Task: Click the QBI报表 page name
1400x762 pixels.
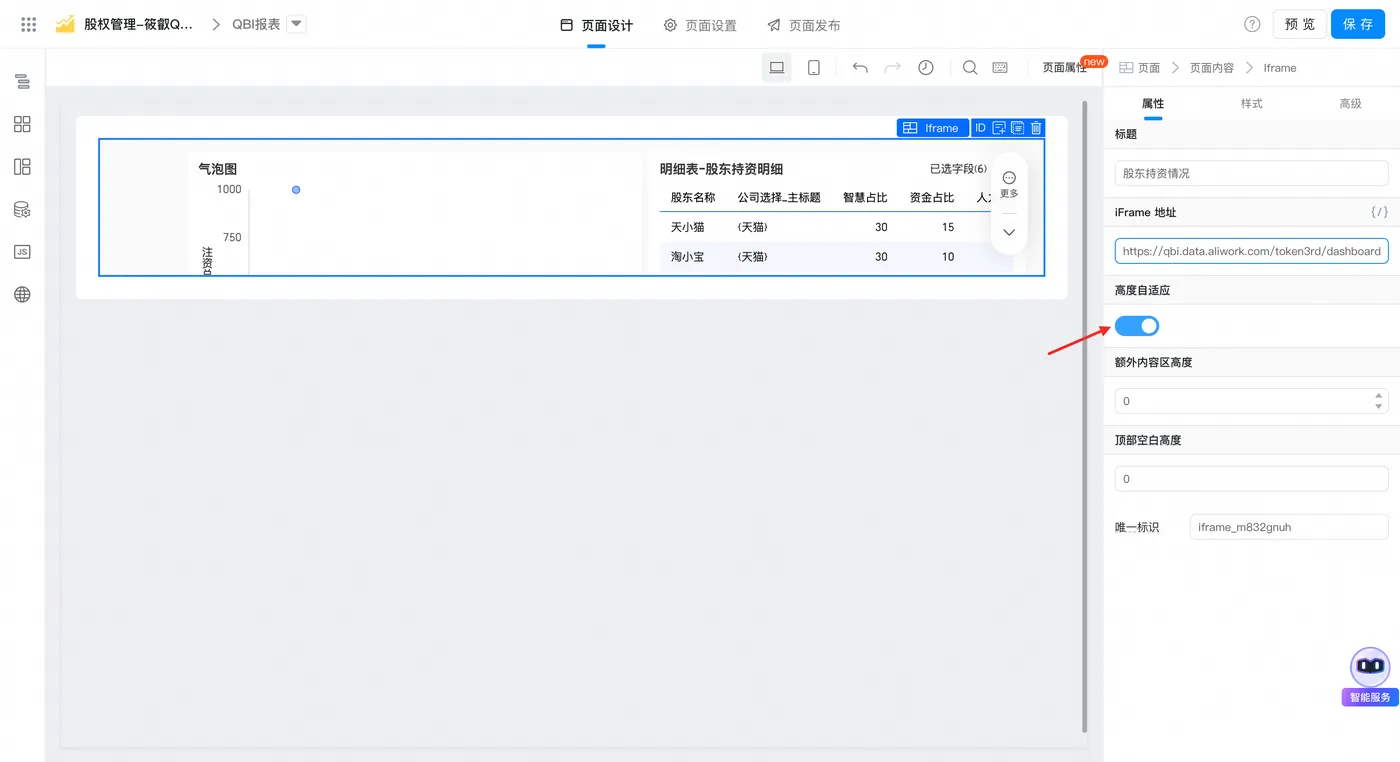Action: [x=256, y=24]
